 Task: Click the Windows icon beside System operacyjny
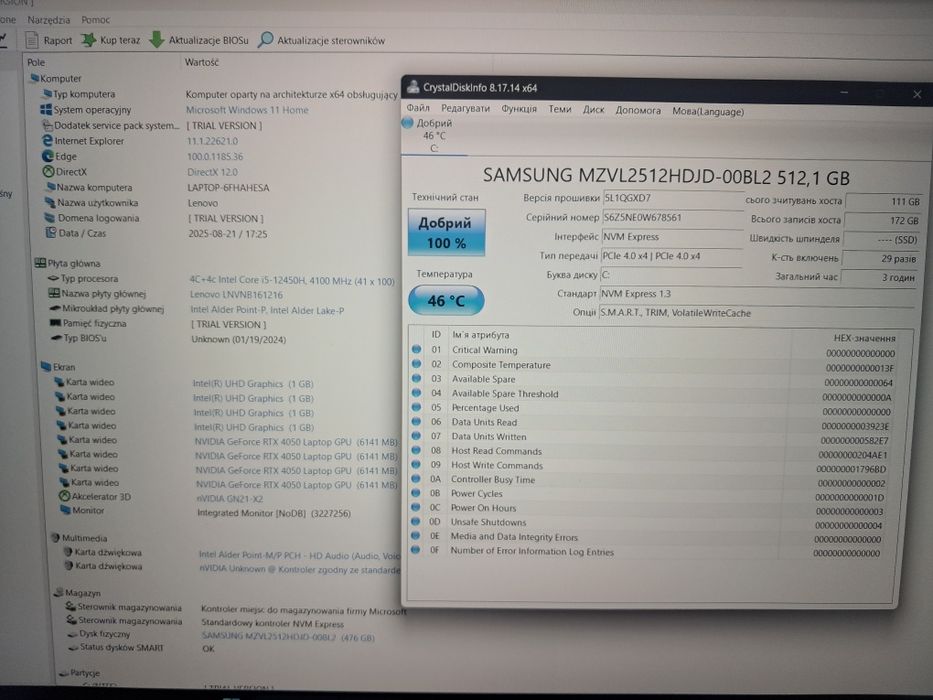[46, 110]
